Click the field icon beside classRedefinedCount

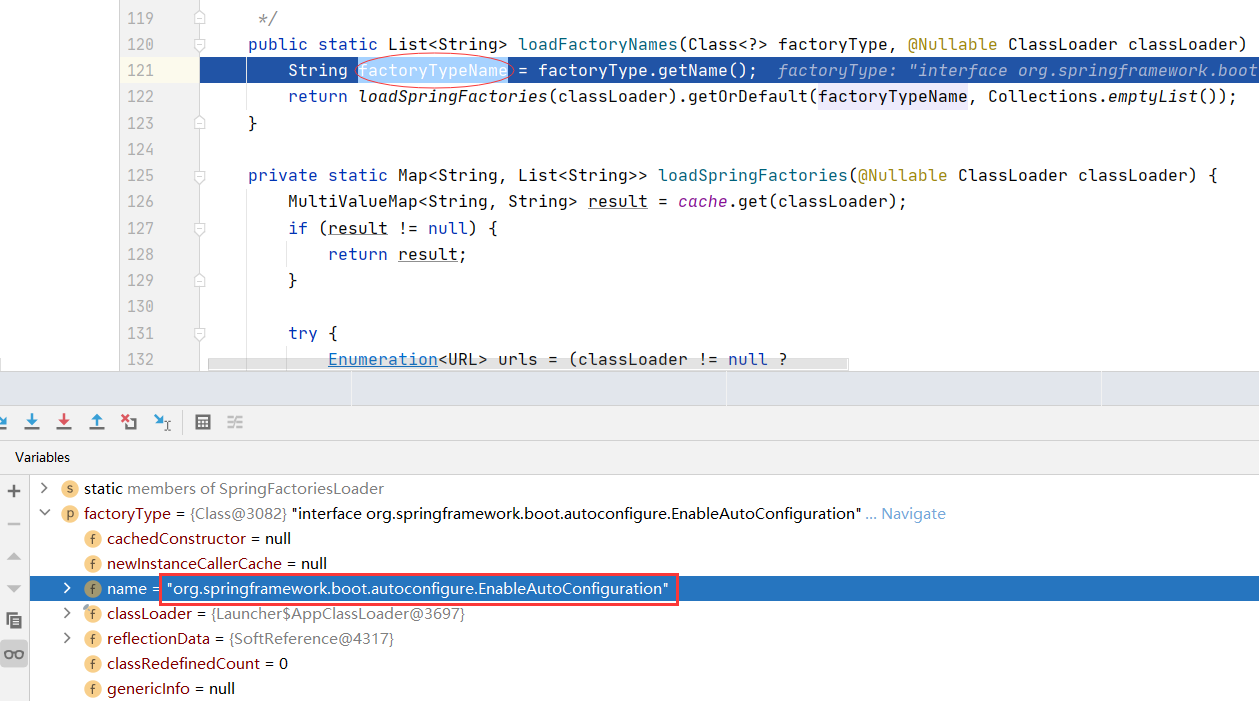[x=93, y=664]
